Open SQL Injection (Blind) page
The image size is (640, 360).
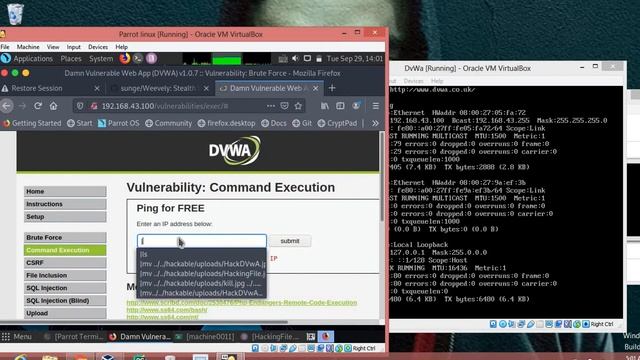65,301
